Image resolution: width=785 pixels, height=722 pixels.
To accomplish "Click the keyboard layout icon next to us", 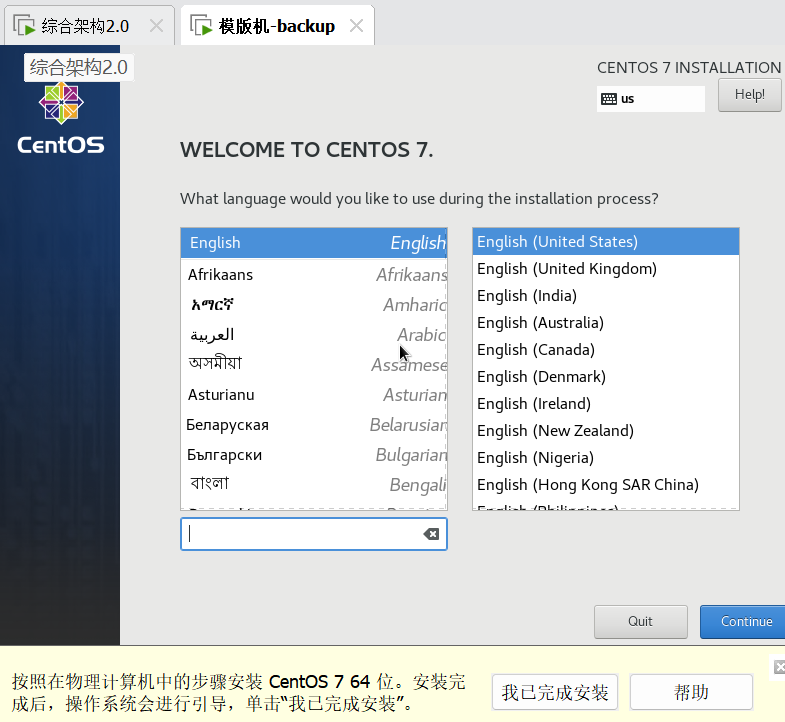I will (x=609, y=99).
